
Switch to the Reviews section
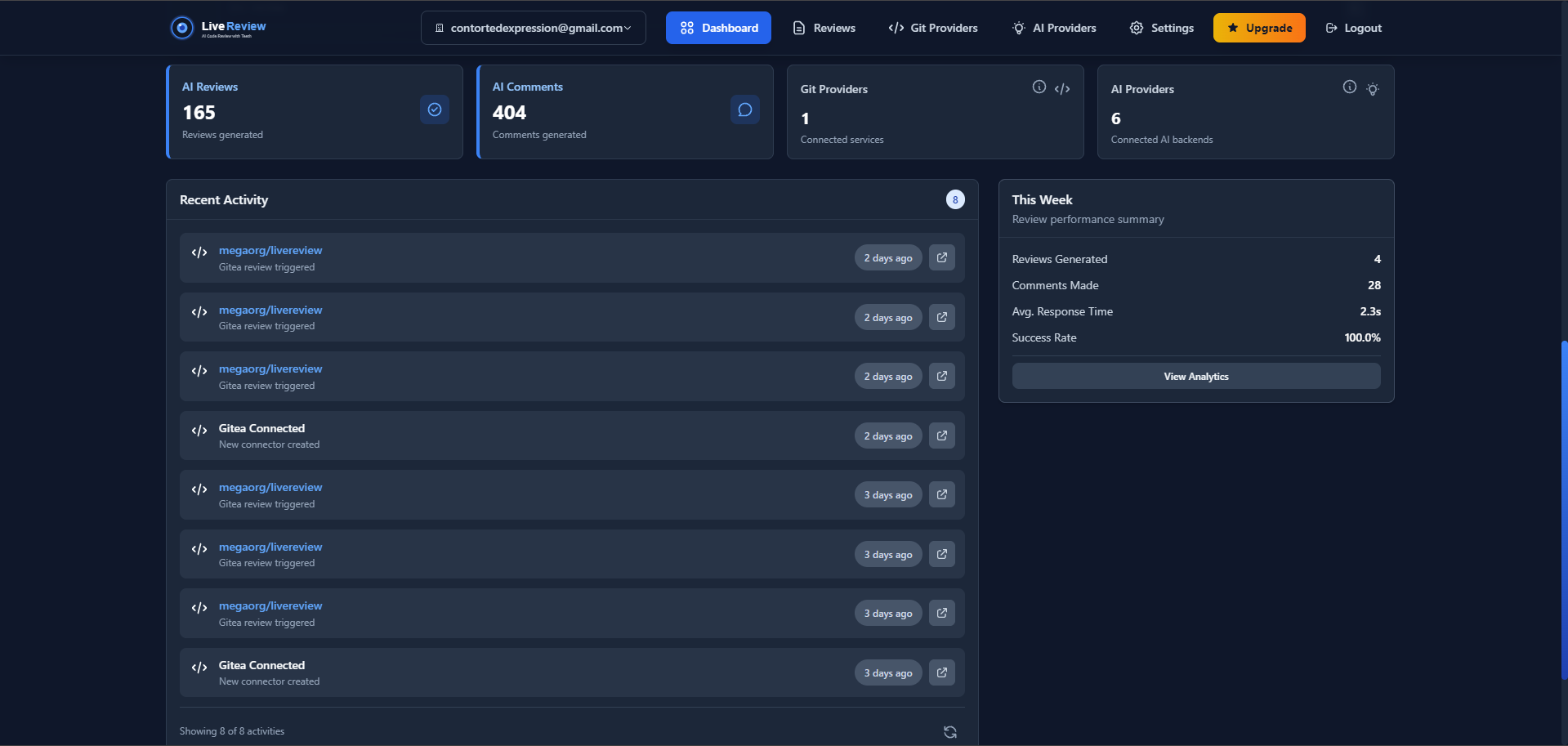point(823,27)
